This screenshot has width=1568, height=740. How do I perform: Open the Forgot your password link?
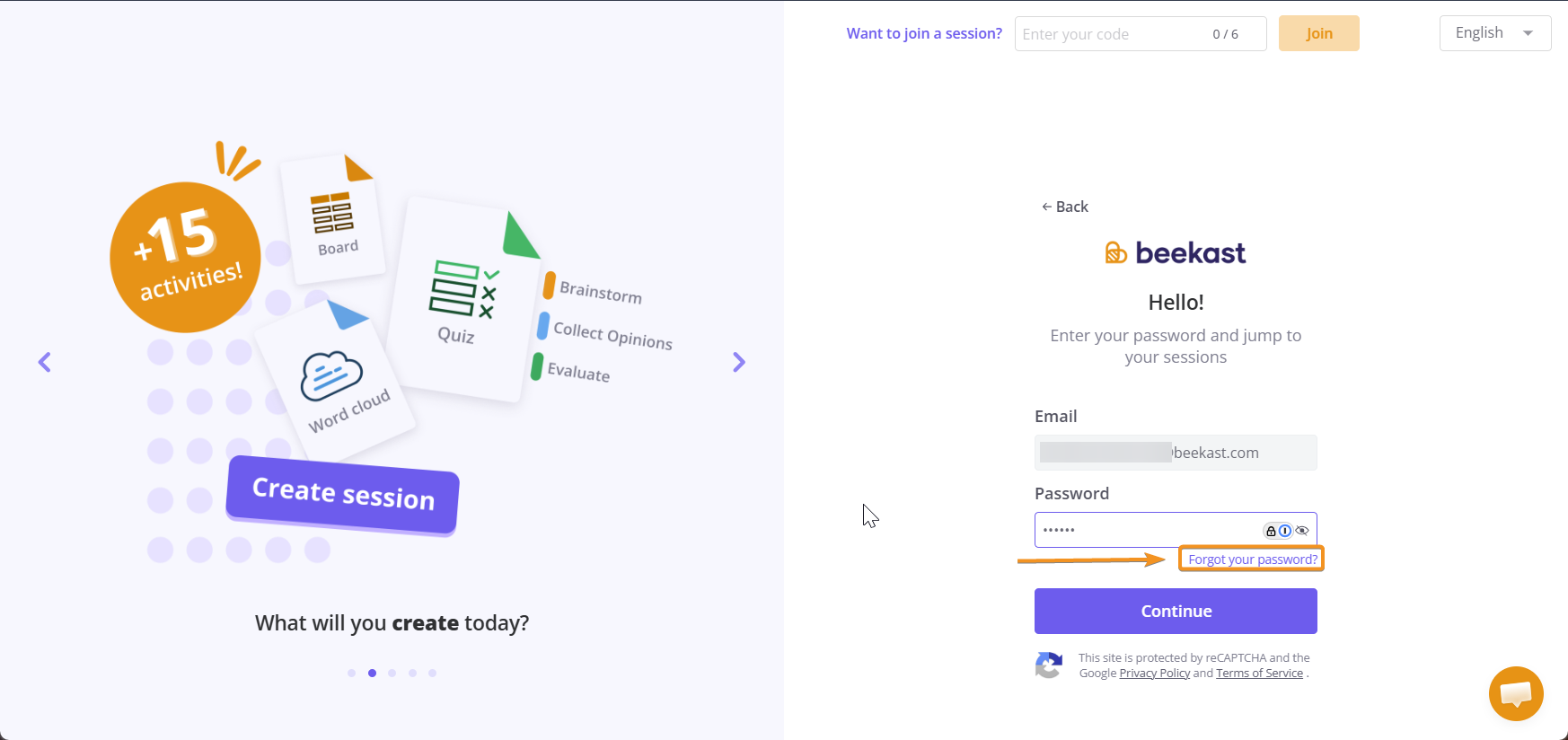1252,559
